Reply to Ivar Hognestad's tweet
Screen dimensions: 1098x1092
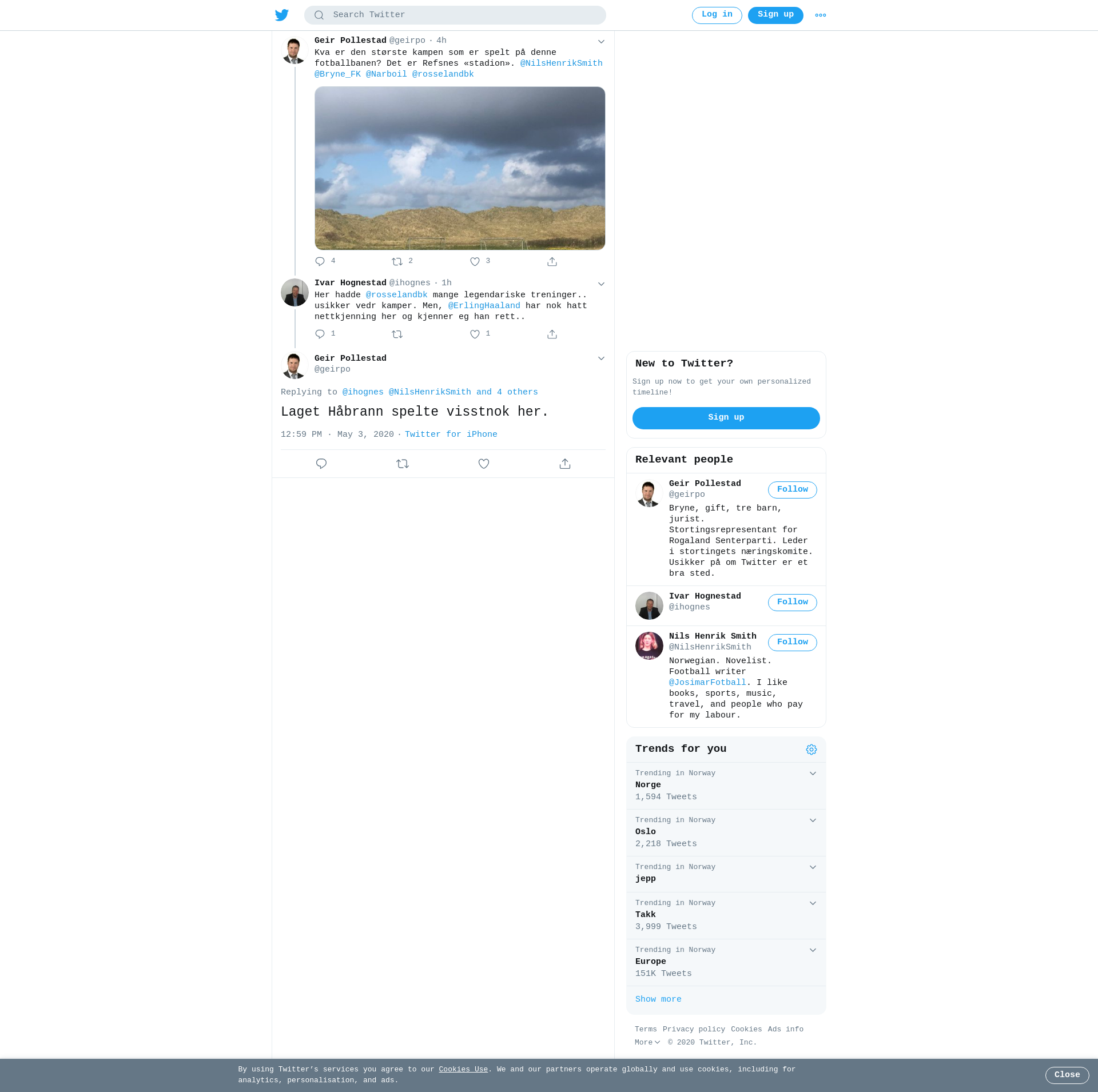320,334
